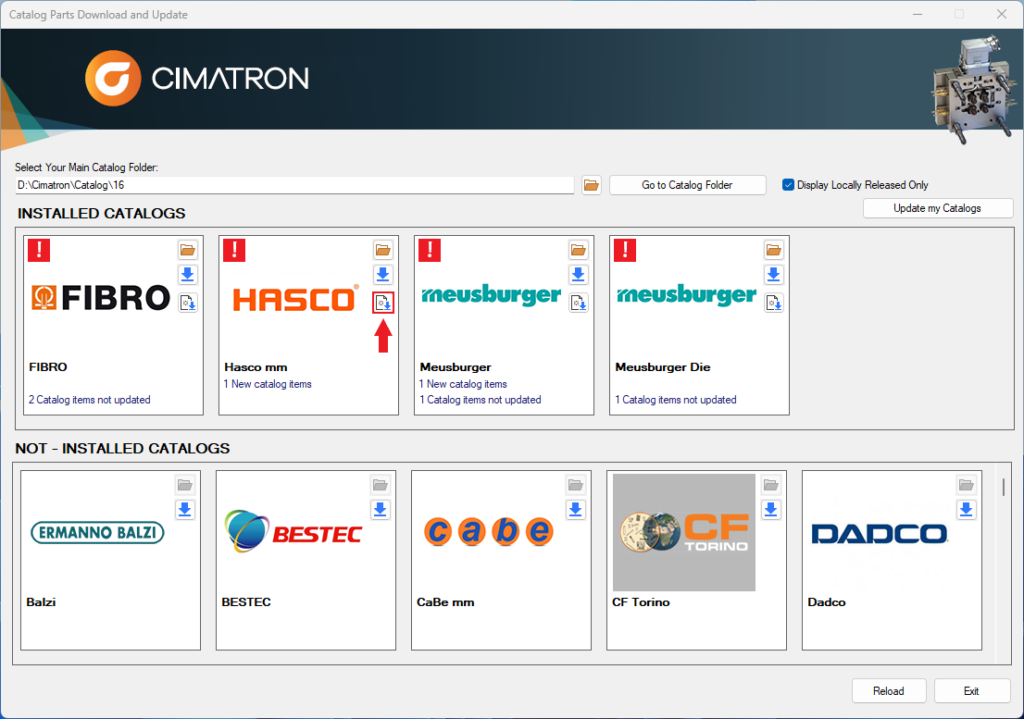
Task: Click the Go to Catalog Folder button
Action: click(x=687, y=185)
